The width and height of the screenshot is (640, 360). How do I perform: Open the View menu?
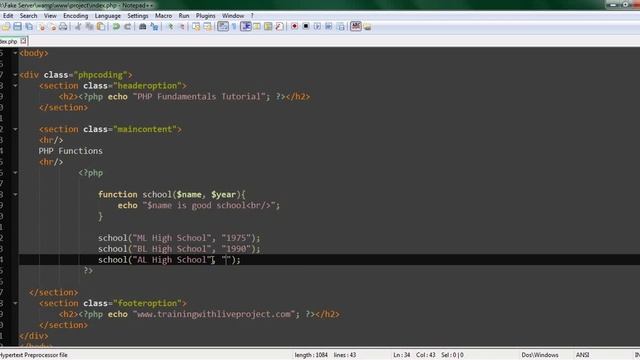[x=50, y=16]
